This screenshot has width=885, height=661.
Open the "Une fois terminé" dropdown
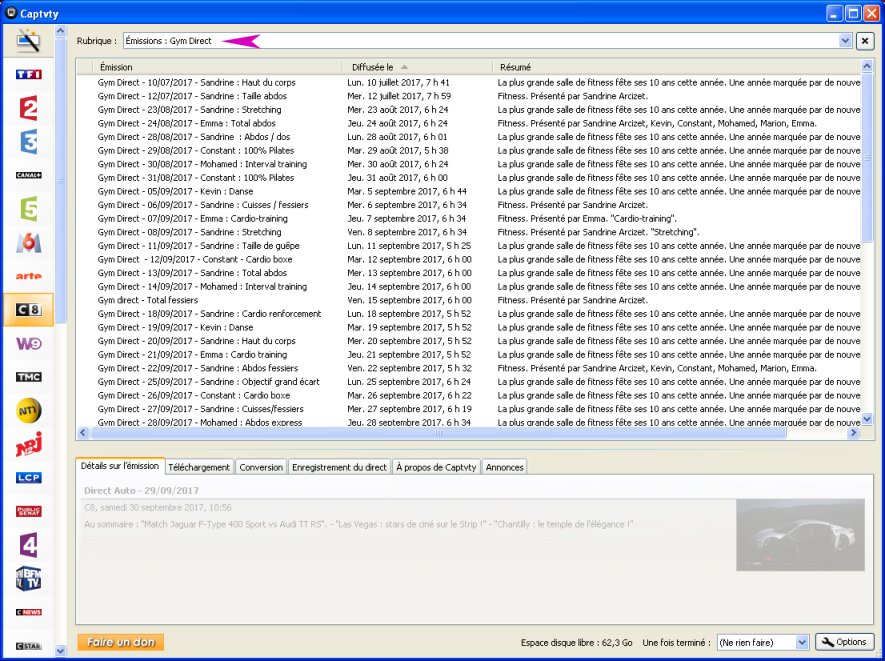[801, 642]
